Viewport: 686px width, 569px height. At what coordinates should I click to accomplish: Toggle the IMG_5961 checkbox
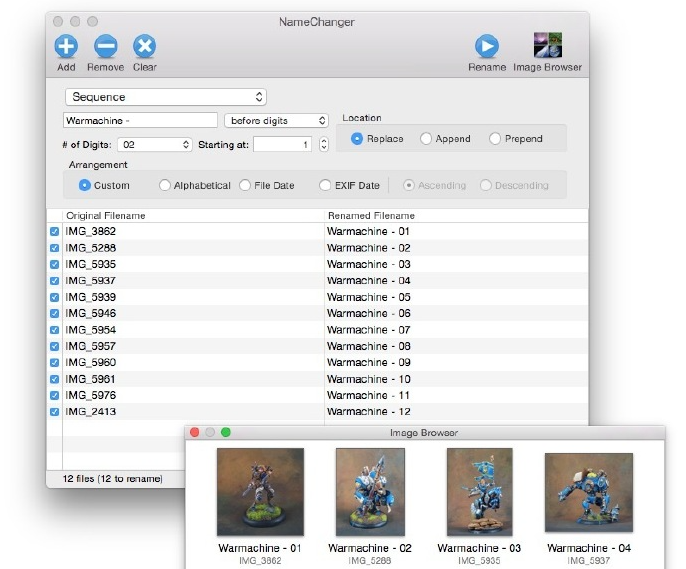click(55, 379)
